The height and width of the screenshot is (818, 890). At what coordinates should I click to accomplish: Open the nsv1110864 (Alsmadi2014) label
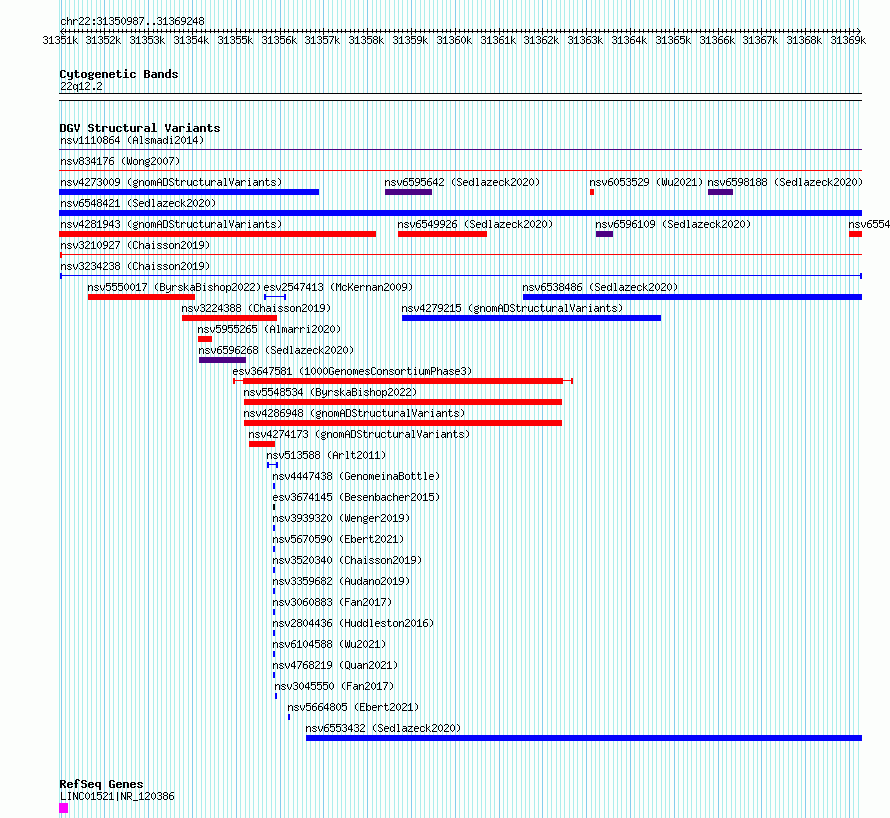click(132, 140)
